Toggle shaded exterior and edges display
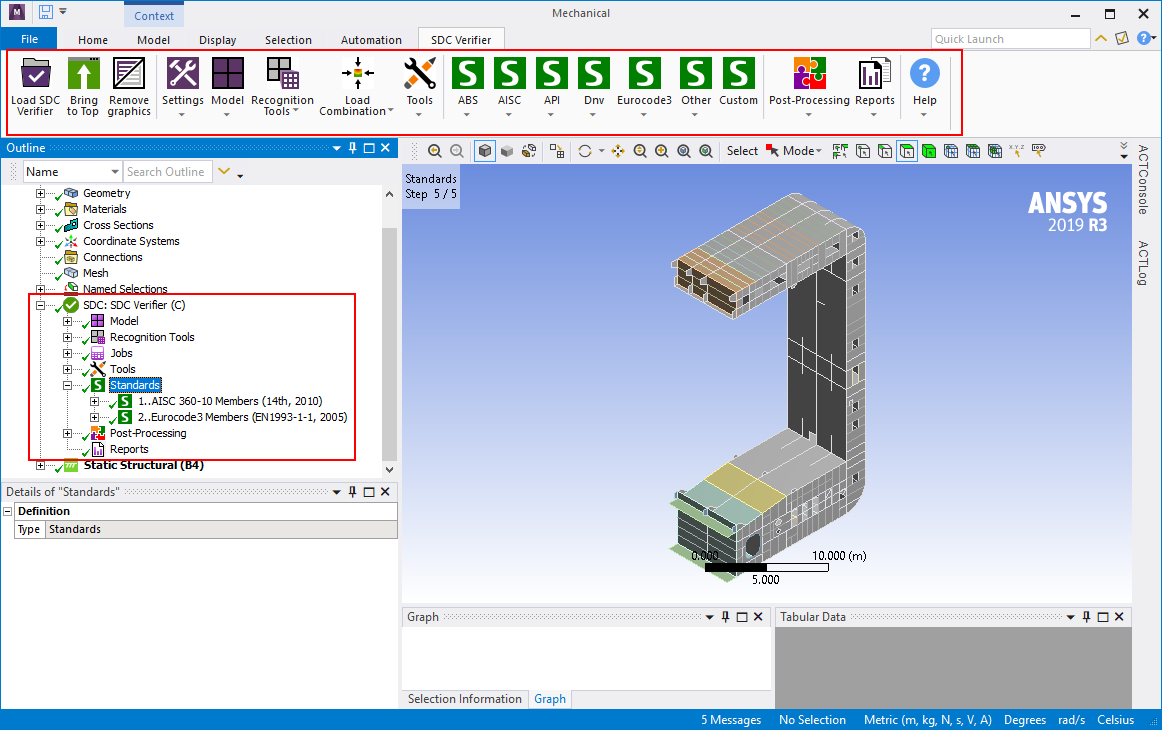Viewport: 1162px width, 730px height. pos(485,151)
